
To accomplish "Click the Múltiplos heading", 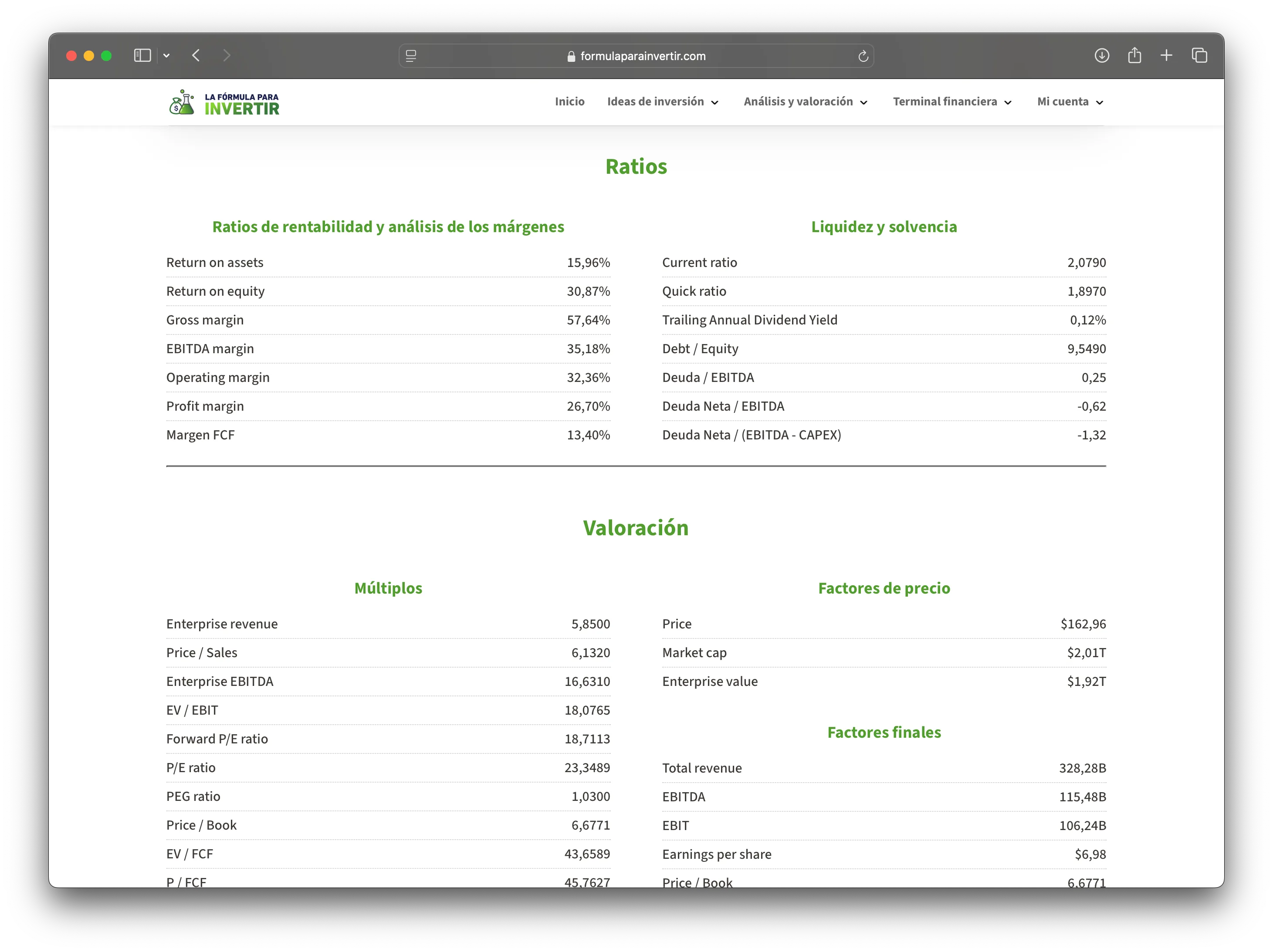I will [388, 588].
